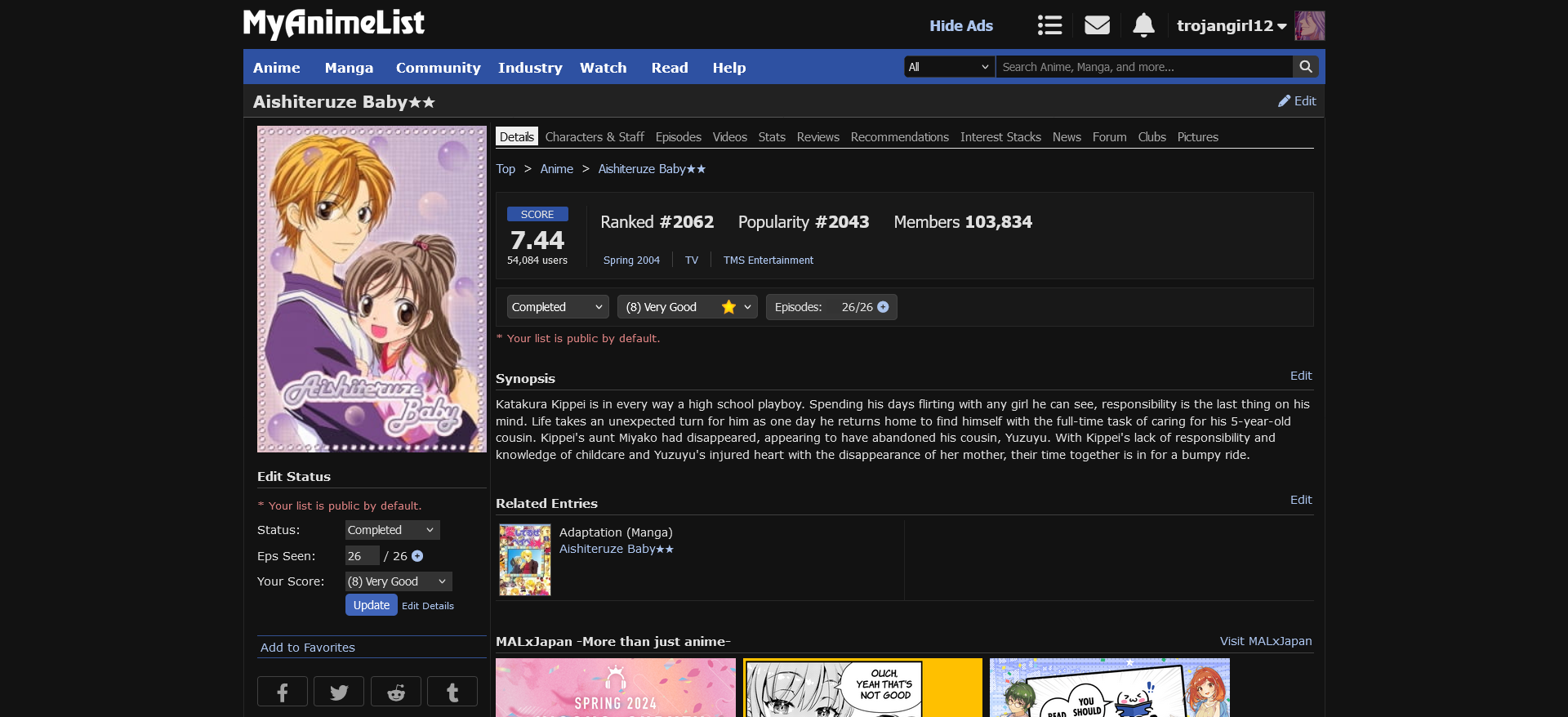Share on Reddit icon
Screen dimensions: 1568x717
pos(396,693)
